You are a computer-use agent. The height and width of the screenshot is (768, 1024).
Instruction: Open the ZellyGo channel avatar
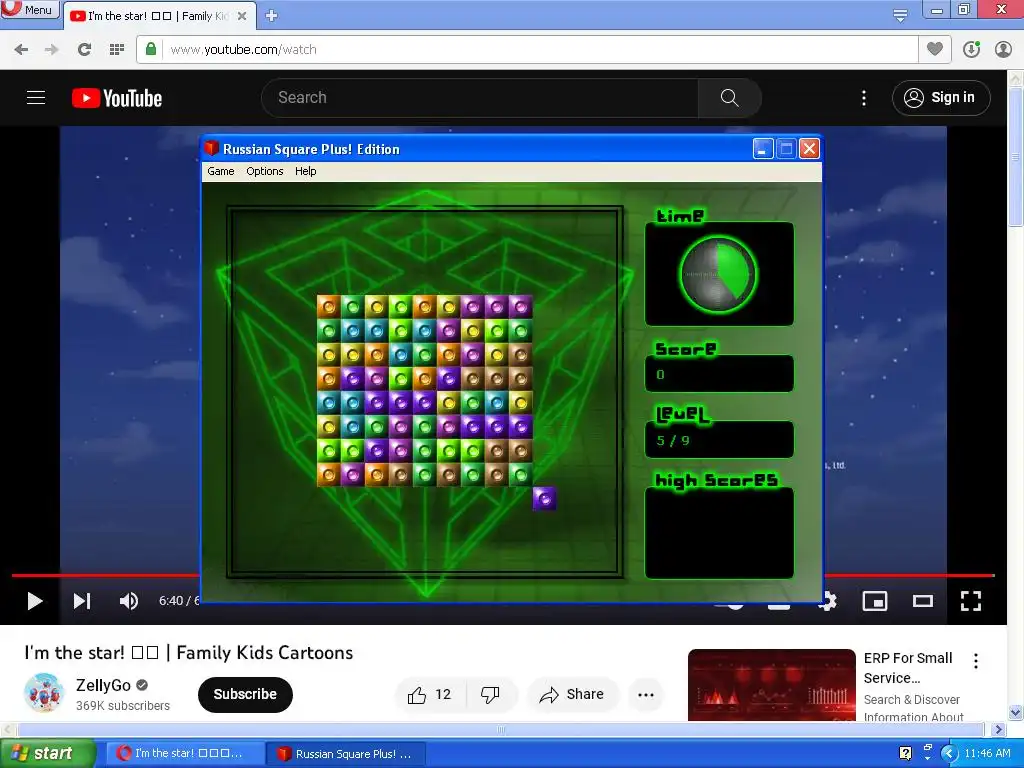pyautogui.click(x=44, y=693)
